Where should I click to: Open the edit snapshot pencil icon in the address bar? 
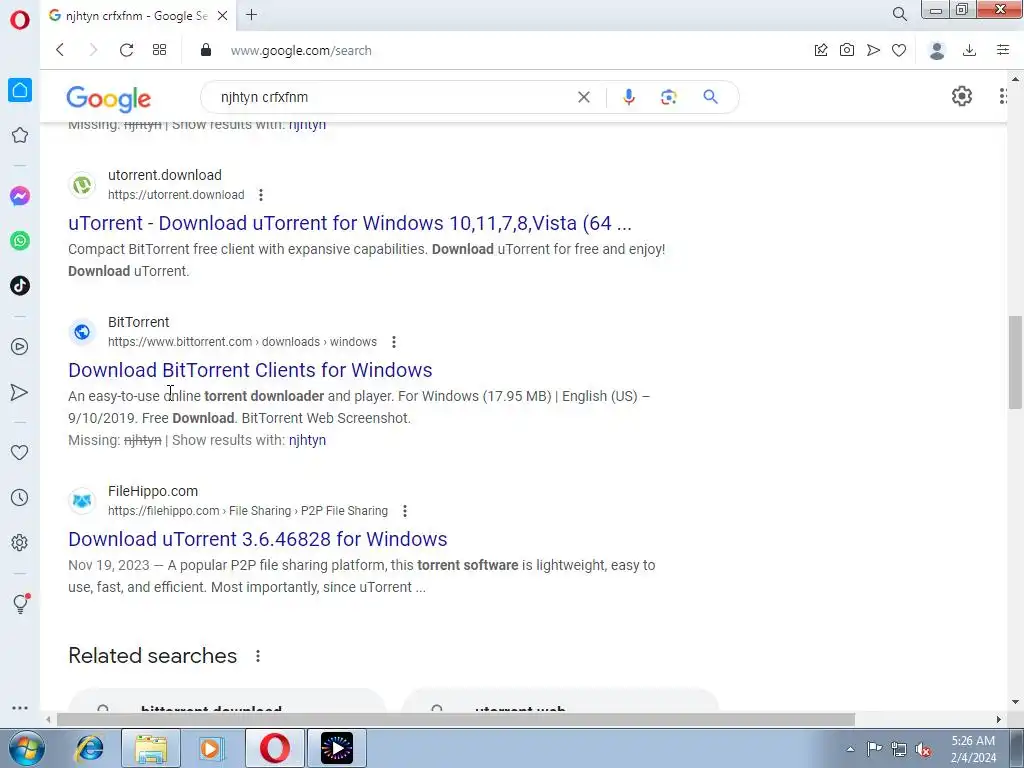tap(821, 50)
